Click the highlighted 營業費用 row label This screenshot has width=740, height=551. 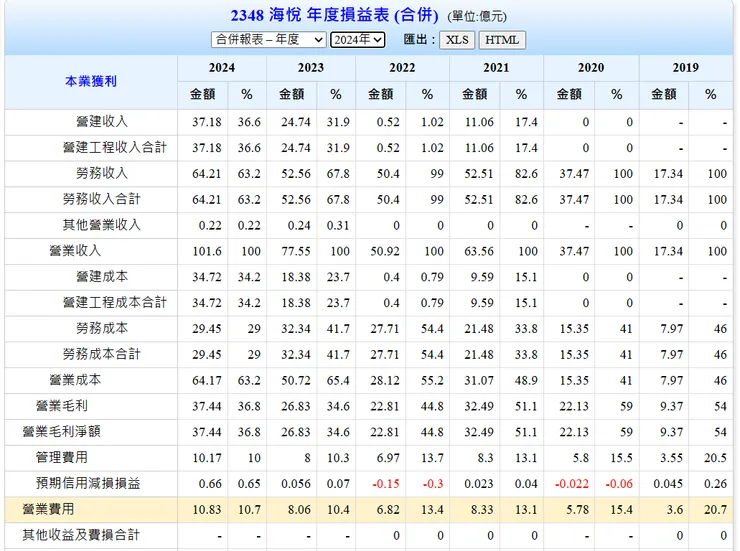click(49, 509)
